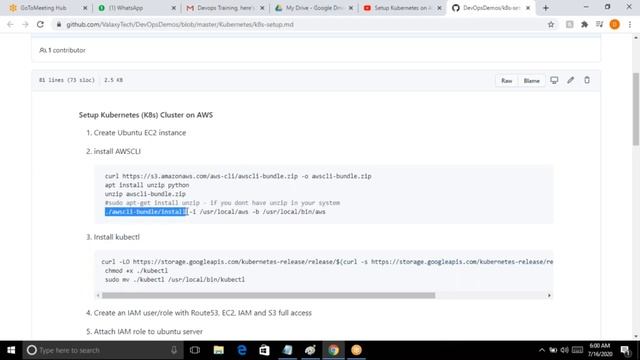This screenshot has height=360, width=640.
Task: Click the '81 lines (73 sloc)' info
Action: pyautogui.click(x=67, y=80)
